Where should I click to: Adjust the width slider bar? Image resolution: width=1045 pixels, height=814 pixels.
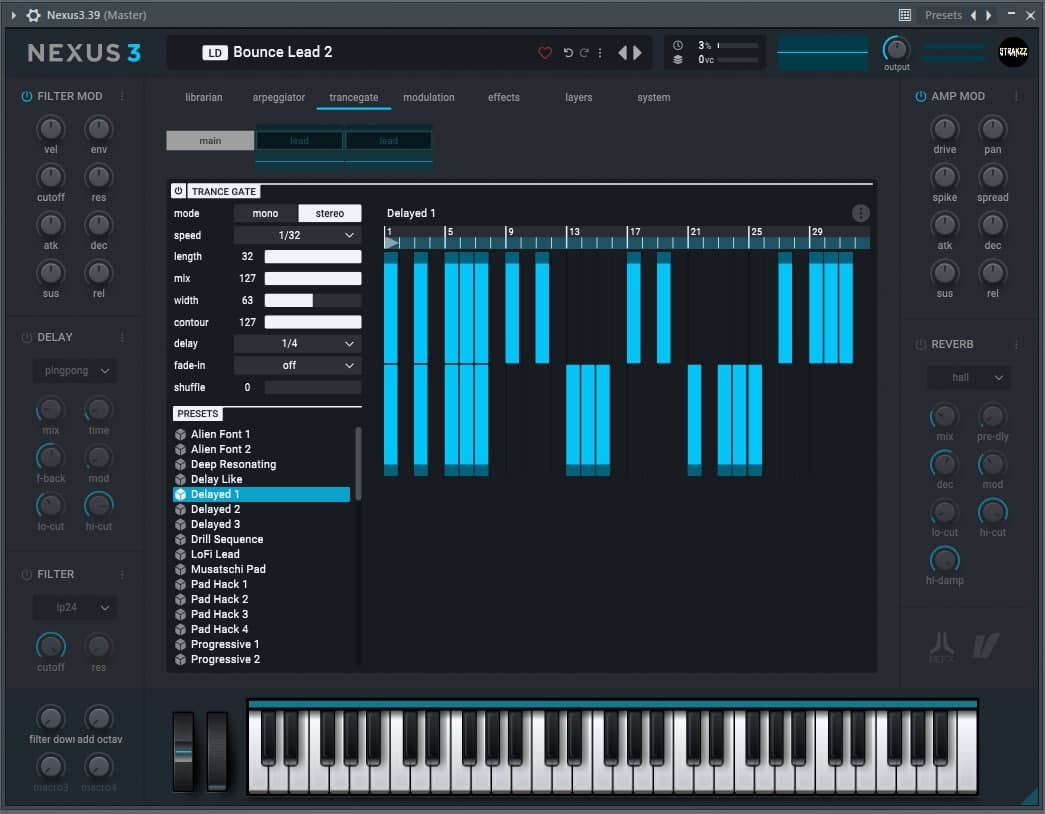point(313,300)
